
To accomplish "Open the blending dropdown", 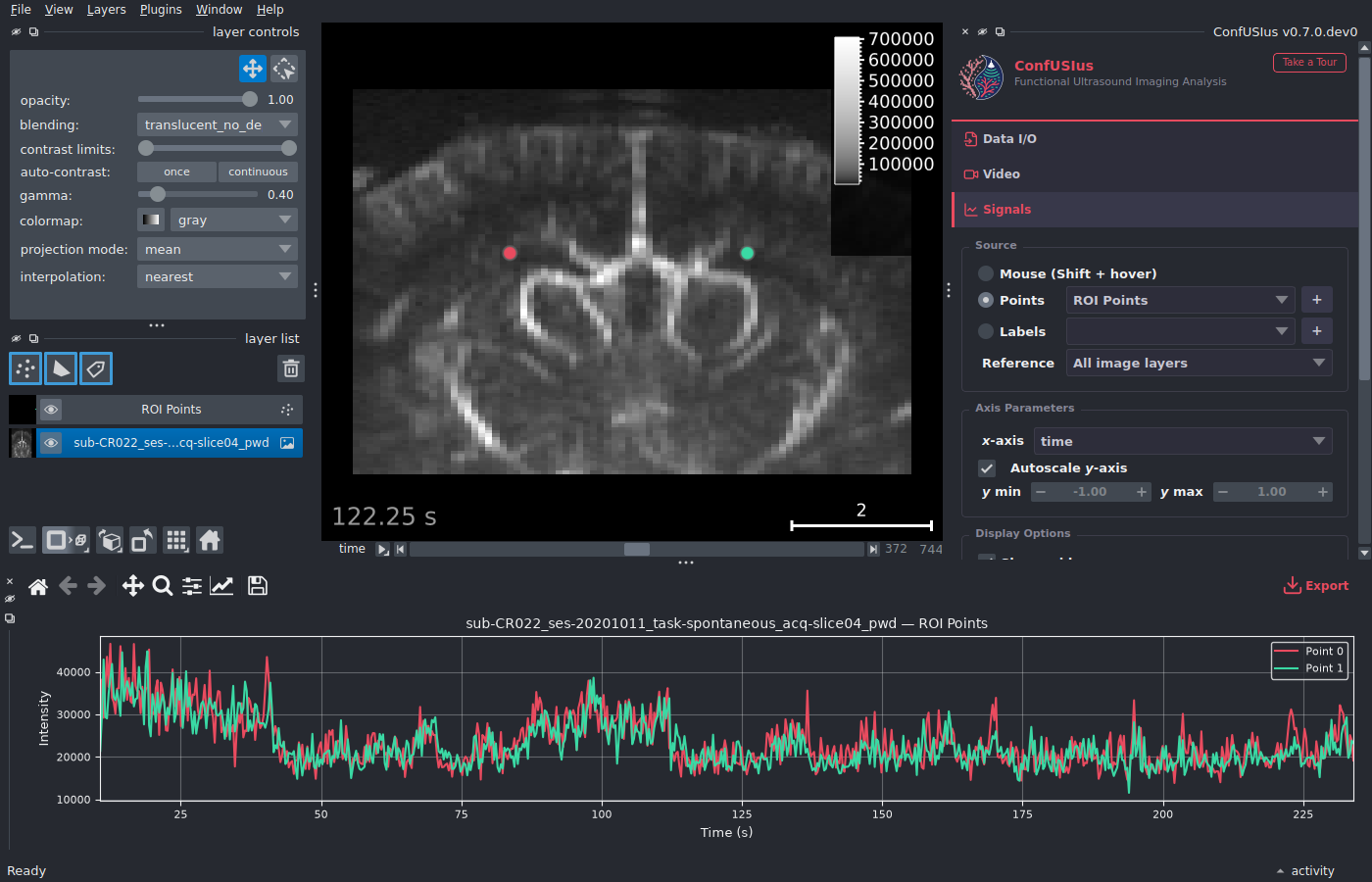I will [x=217, y=124].
